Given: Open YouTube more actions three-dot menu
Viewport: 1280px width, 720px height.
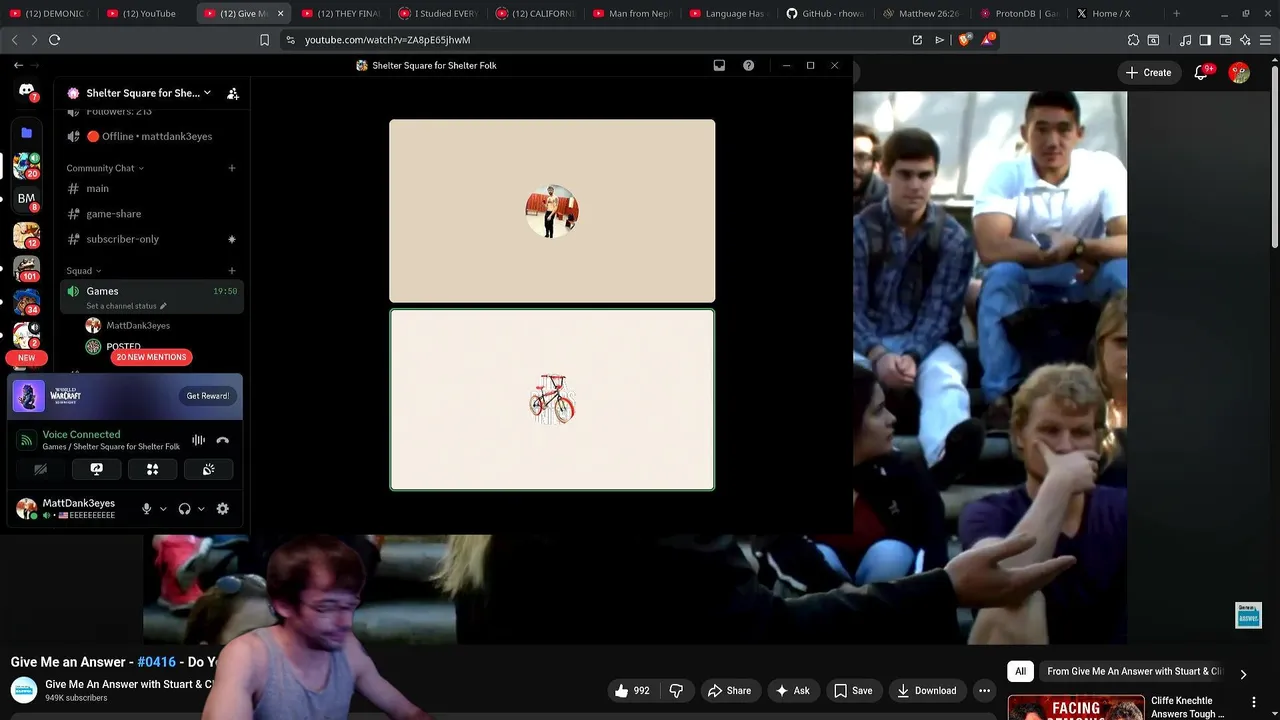Looking at the screenshot, I should point(984,690).
